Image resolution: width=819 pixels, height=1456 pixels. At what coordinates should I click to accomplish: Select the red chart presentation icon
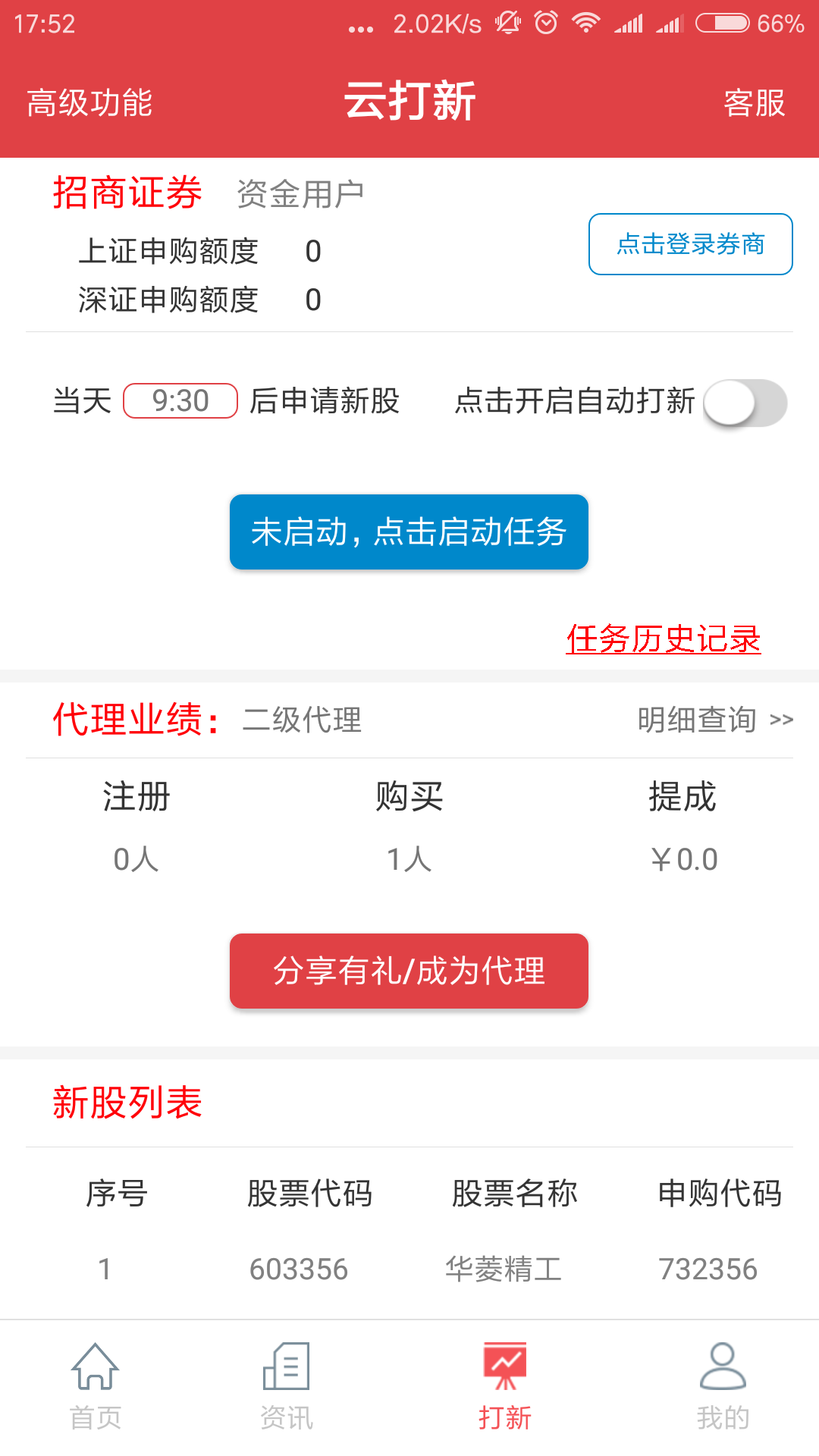click(505, 1367)
